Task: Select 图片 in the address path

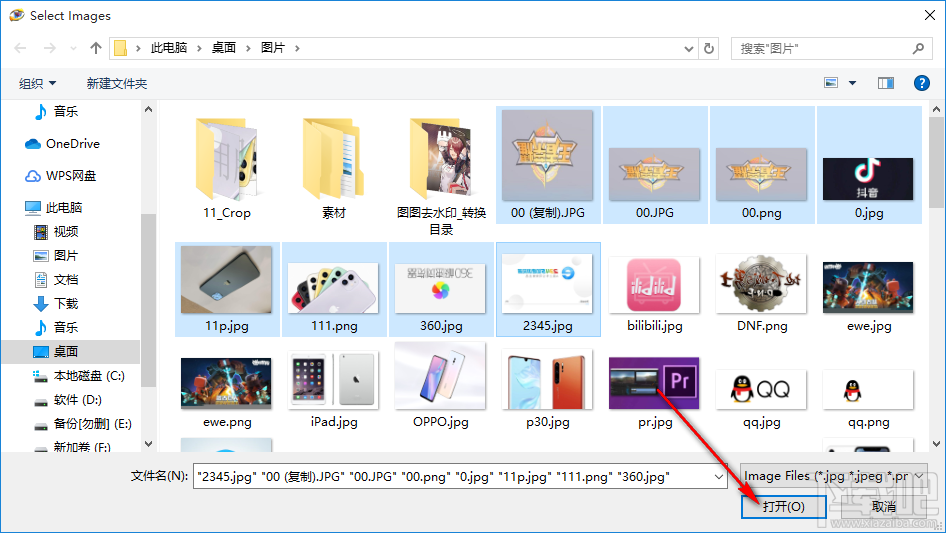Action: [273, 48]
